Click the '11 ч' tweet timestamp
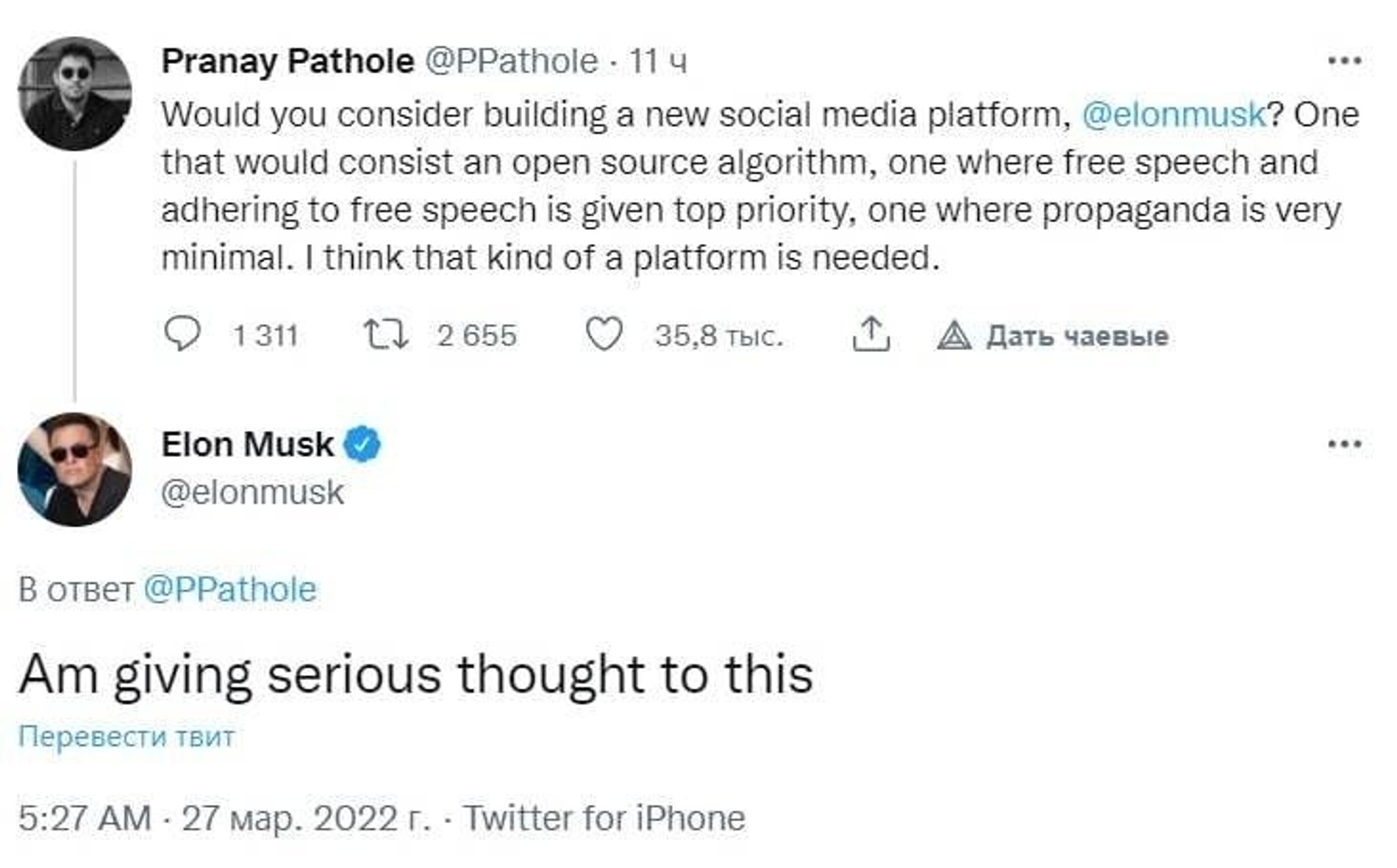The width and height of the screenshot is (1397, 868). pyautogui.click(x=658, y=61)
